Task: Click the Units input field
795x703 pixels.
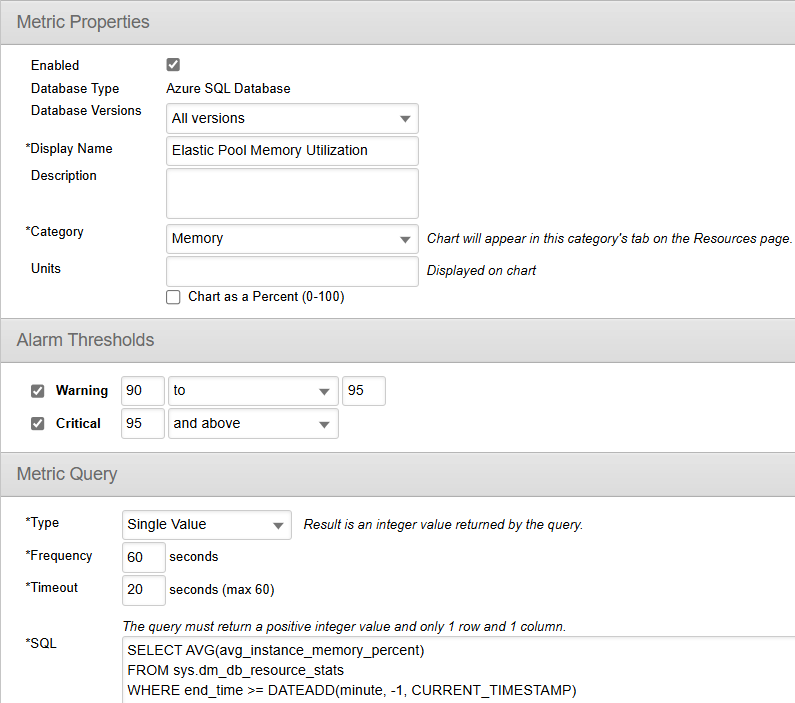Action: click(292, 271)
